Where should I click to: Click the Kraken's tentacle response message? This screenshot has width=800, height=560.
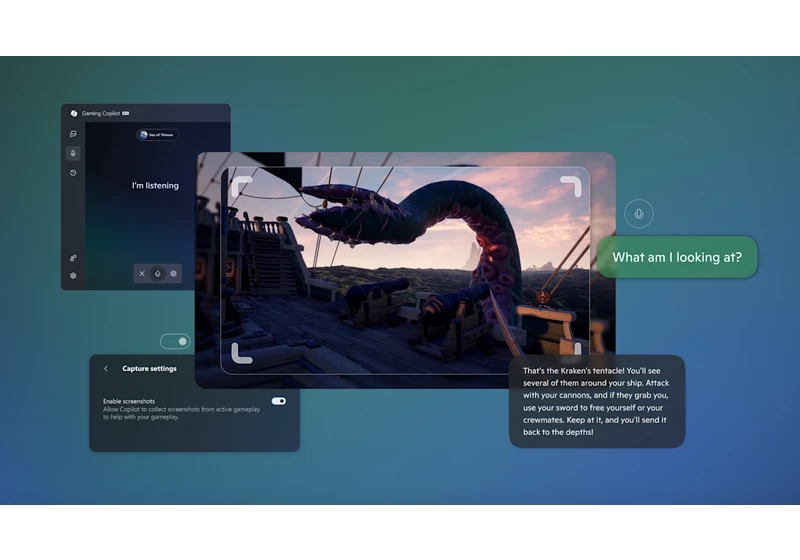[x=597, y=401]
